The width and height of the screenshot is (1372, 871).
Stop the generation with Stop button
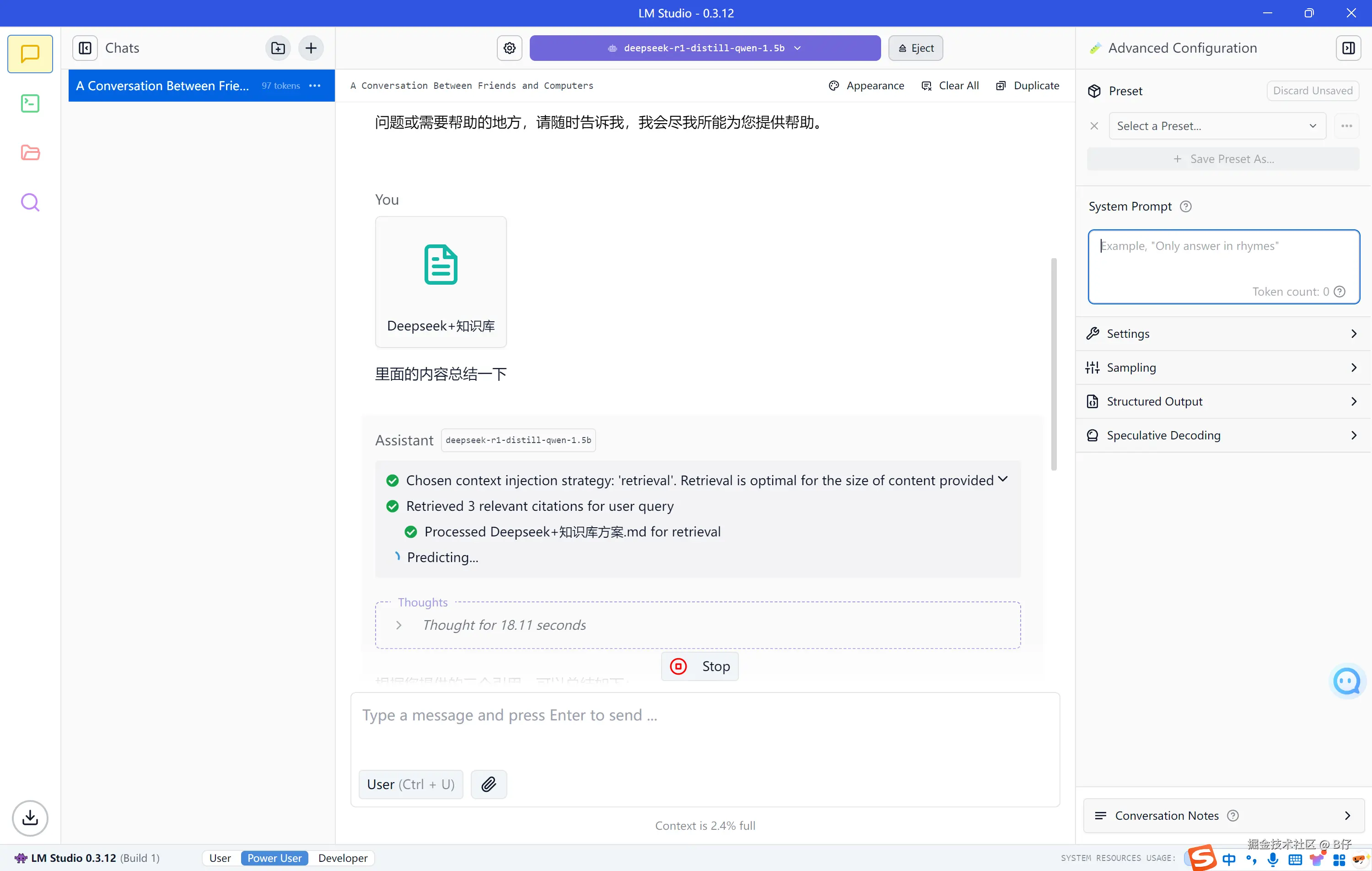(699, 666)
